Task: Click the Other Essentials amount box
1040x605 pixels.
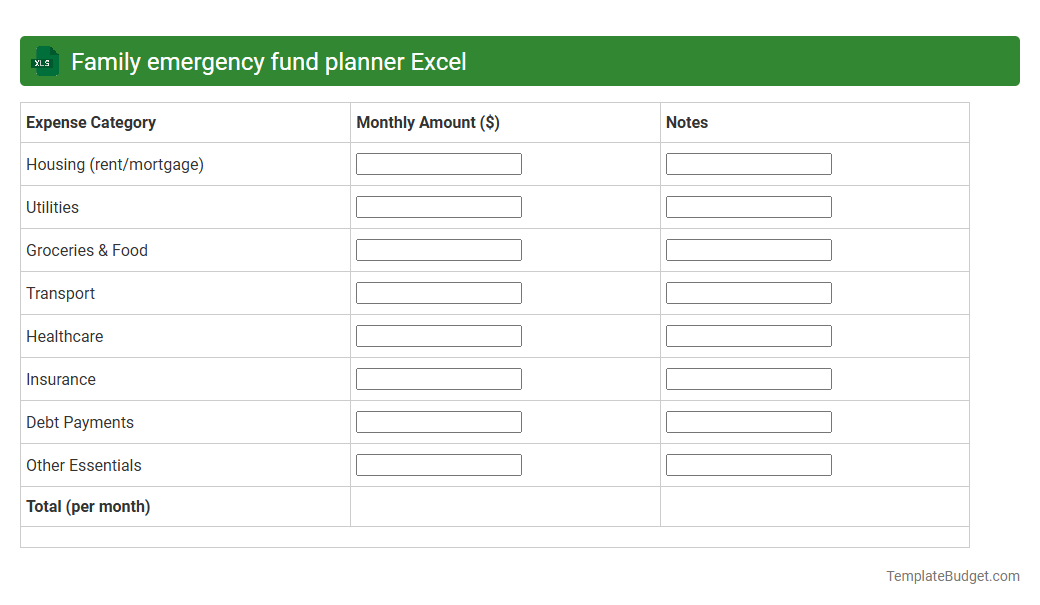Action: point(438,464)
